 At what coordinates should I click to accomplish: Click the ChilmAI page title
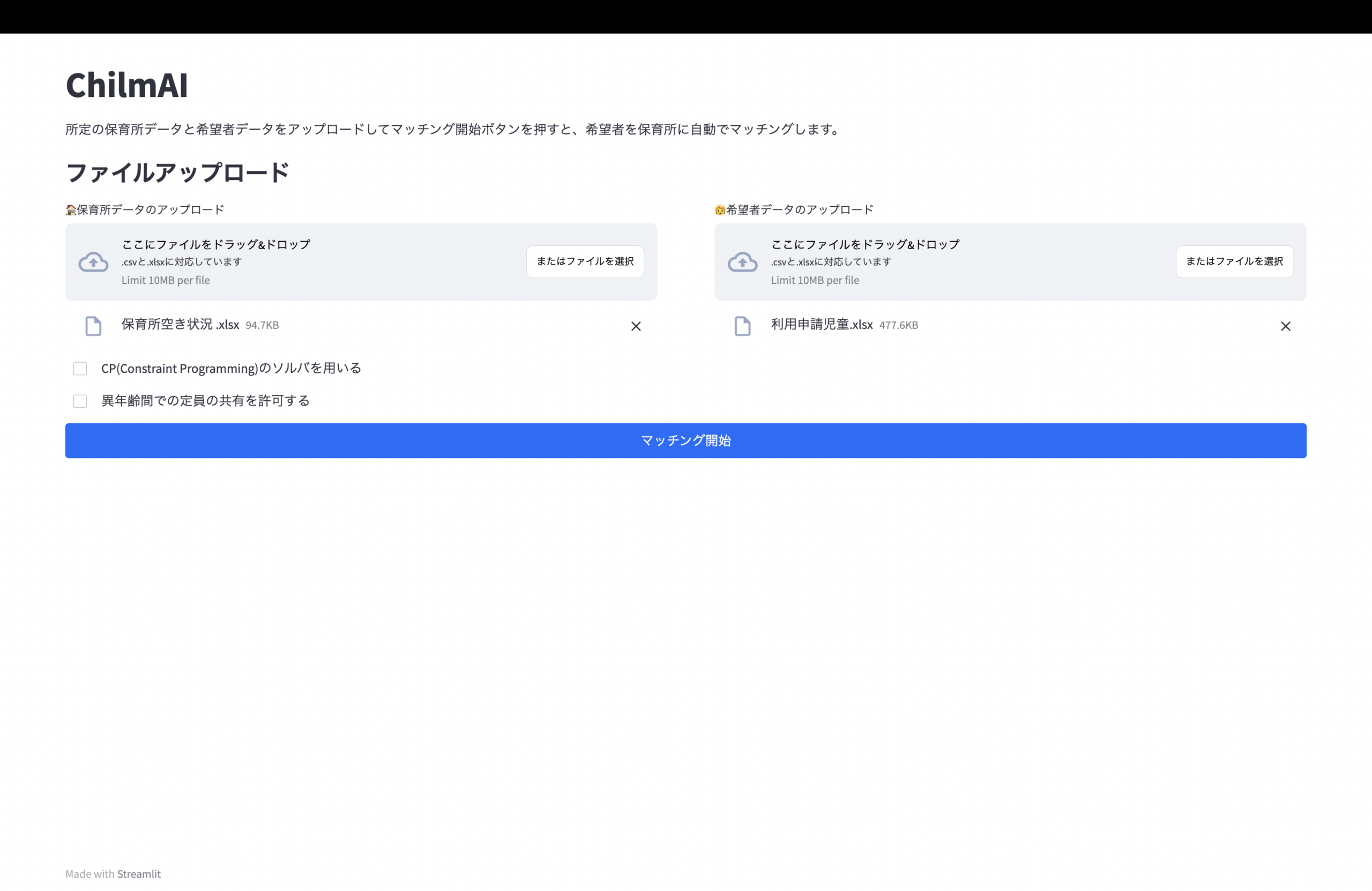coord(127,85)
